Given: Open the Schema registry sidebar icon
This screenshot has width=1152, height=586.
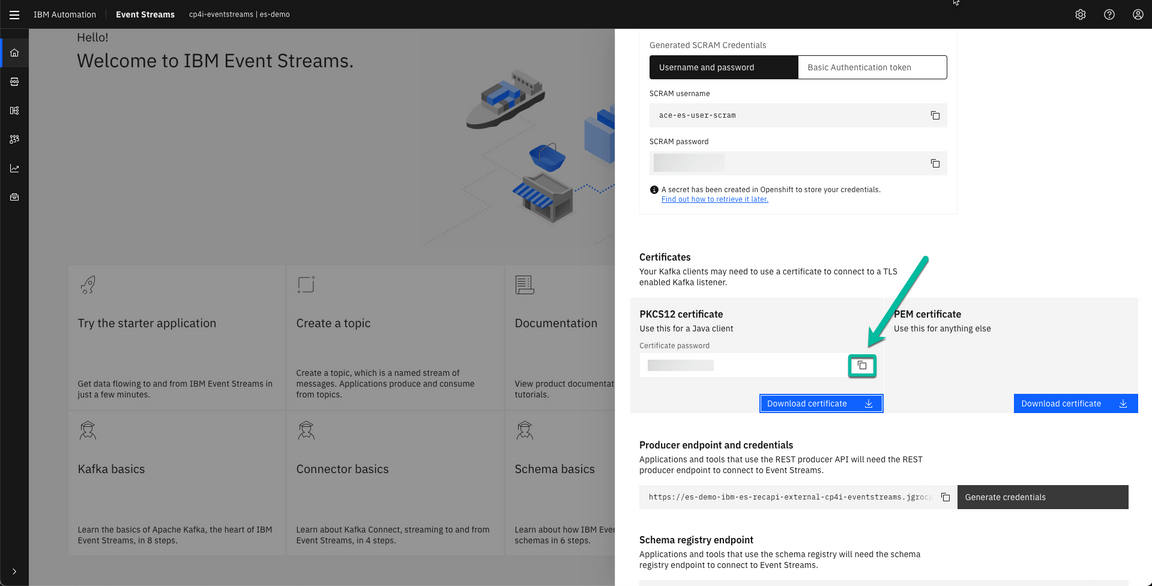Looking at the screenshot, I should pos(14,110).
